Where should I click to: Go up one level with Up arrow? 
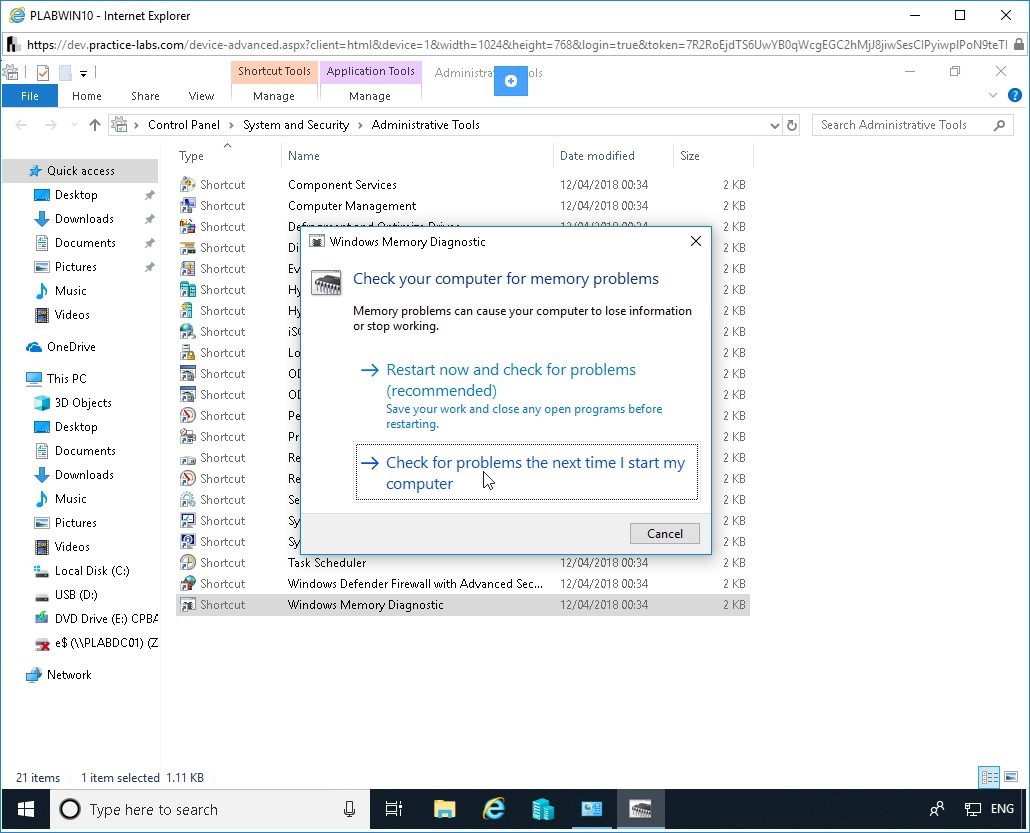[95, 125]
